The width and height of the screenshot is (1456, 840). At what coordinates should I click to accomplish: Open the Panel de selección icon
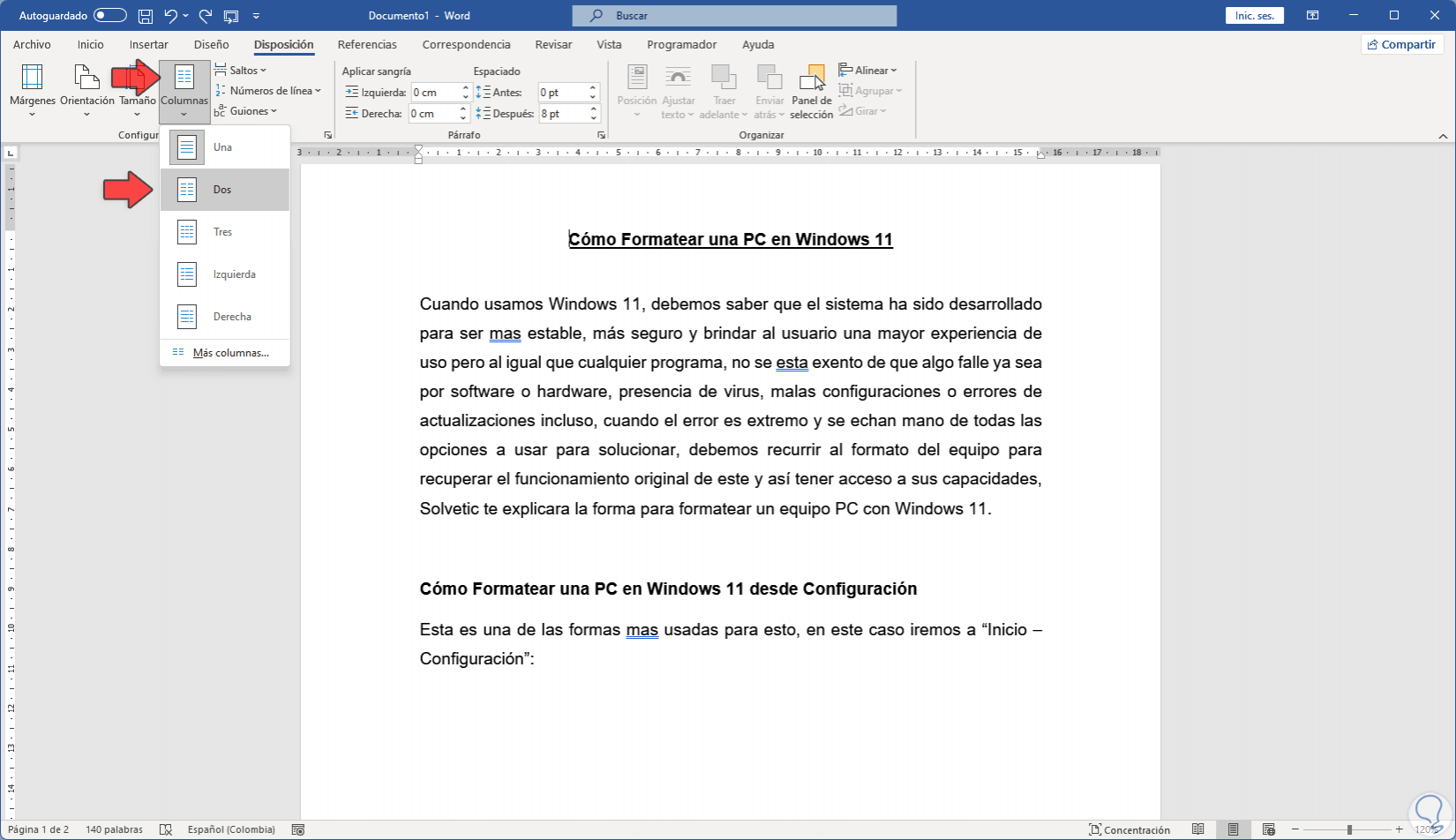812,78
